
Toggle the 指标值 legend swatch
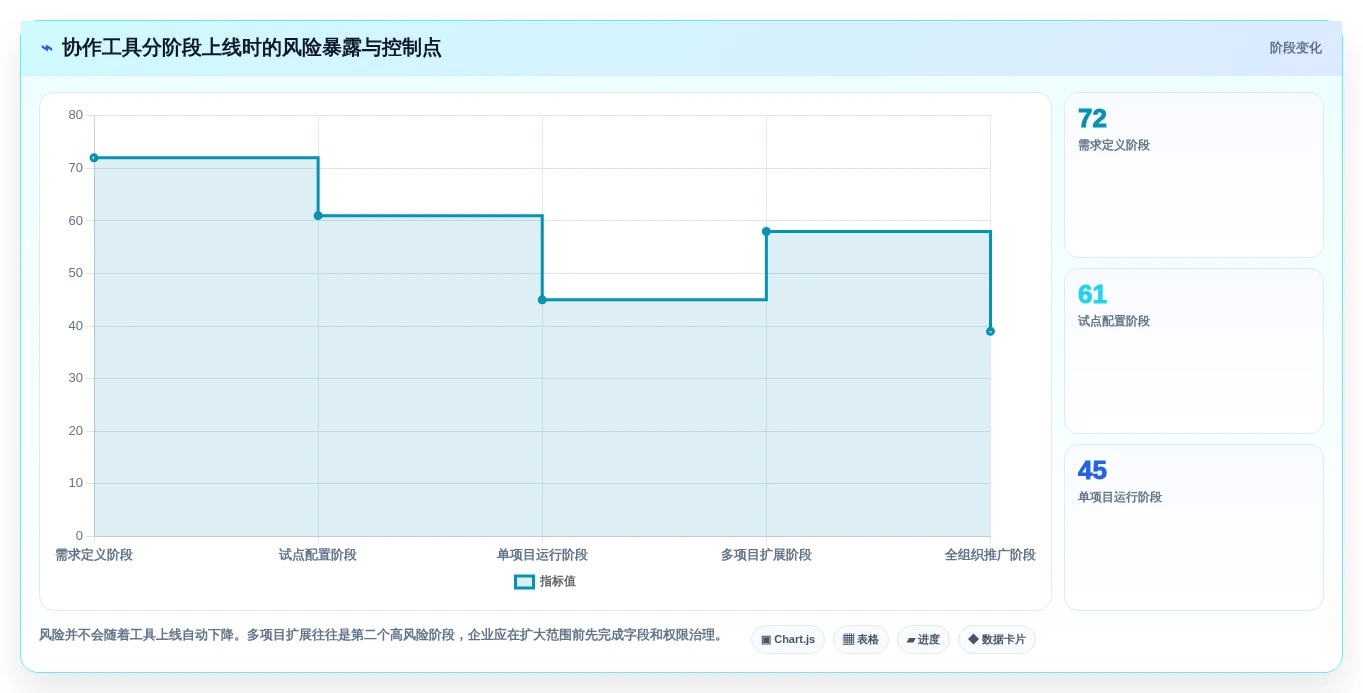[524, 582]
